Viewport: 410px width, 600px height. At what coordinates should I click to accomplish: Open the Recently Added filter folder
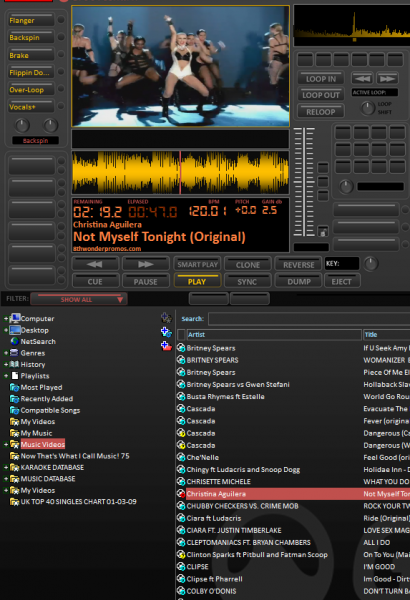pyautogui.click(x=15, y=399)
